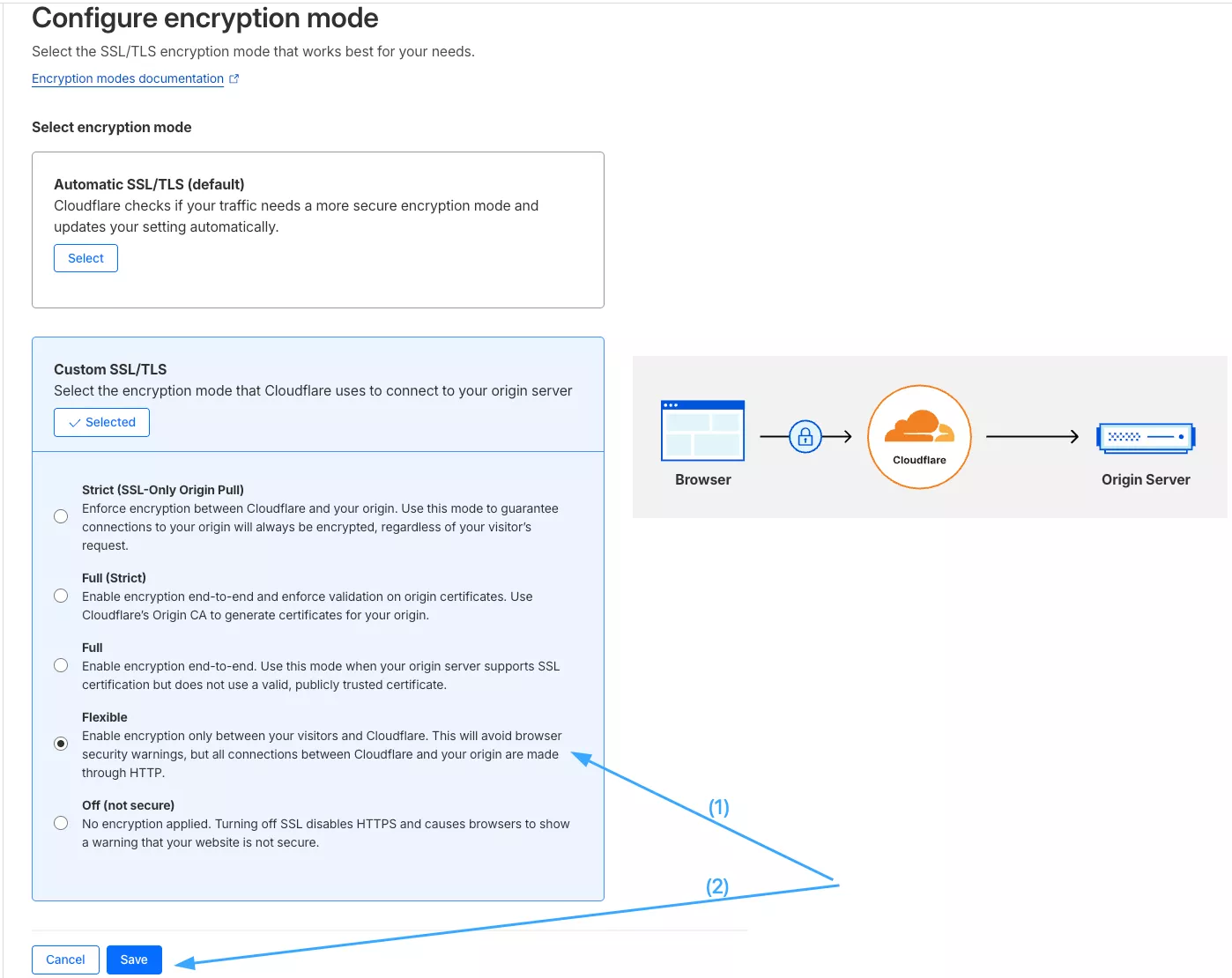Select the Full (Strict) encryption mode
This screenshot has width=1232, height=978.
tap(61, 596)
